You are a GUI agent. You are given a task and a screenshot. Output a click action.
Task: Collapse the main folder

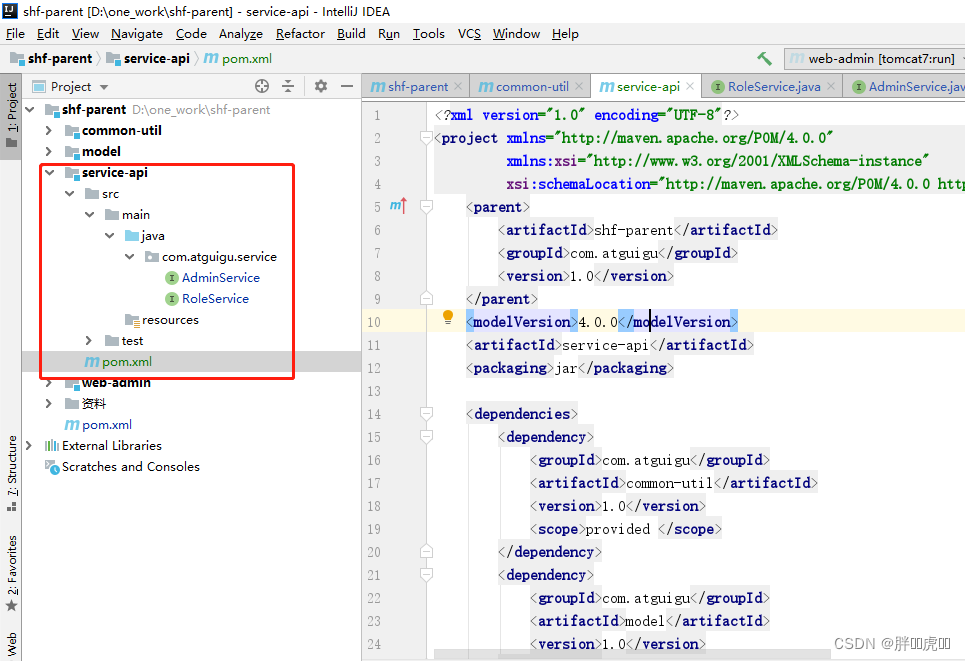(90, 215)
